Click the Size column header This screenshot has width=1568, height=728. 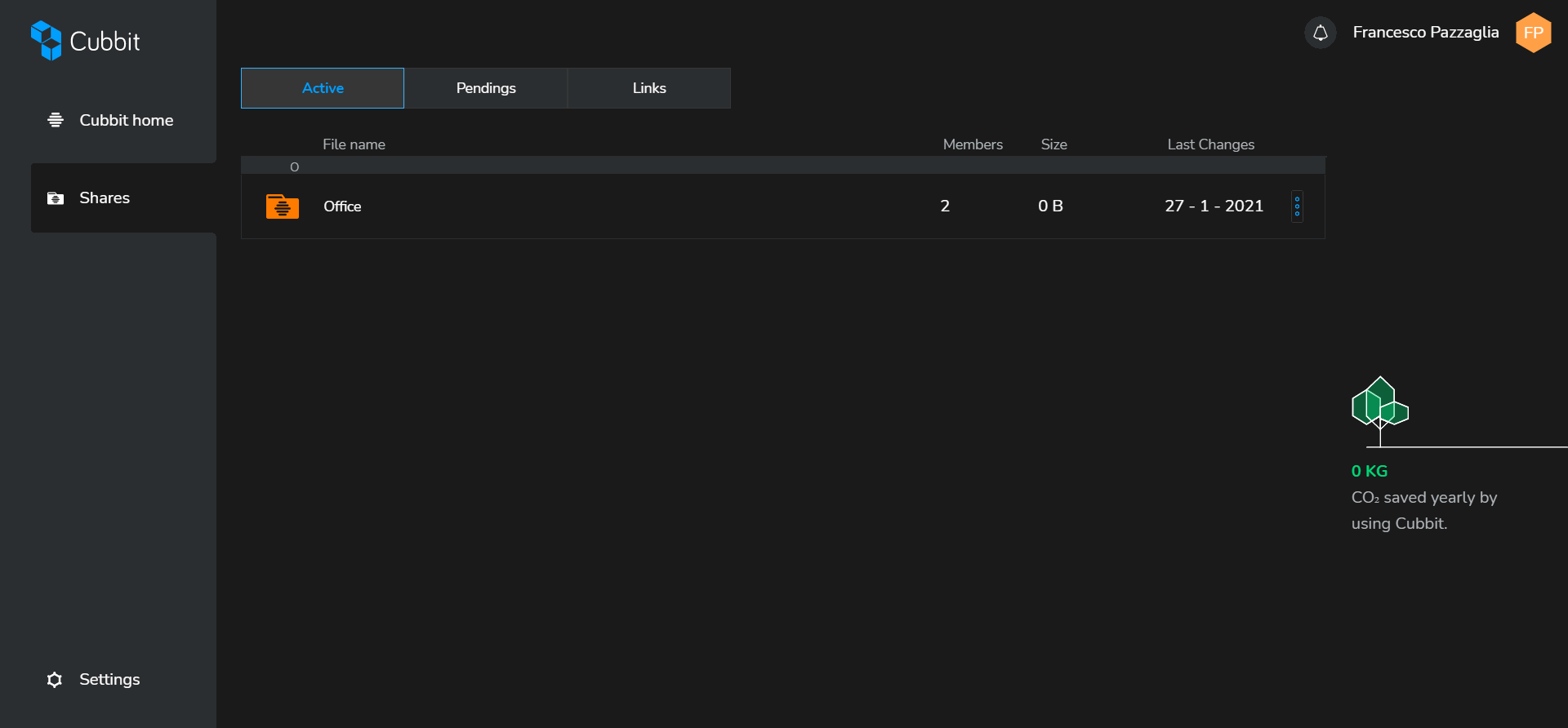click(1053, 144)
